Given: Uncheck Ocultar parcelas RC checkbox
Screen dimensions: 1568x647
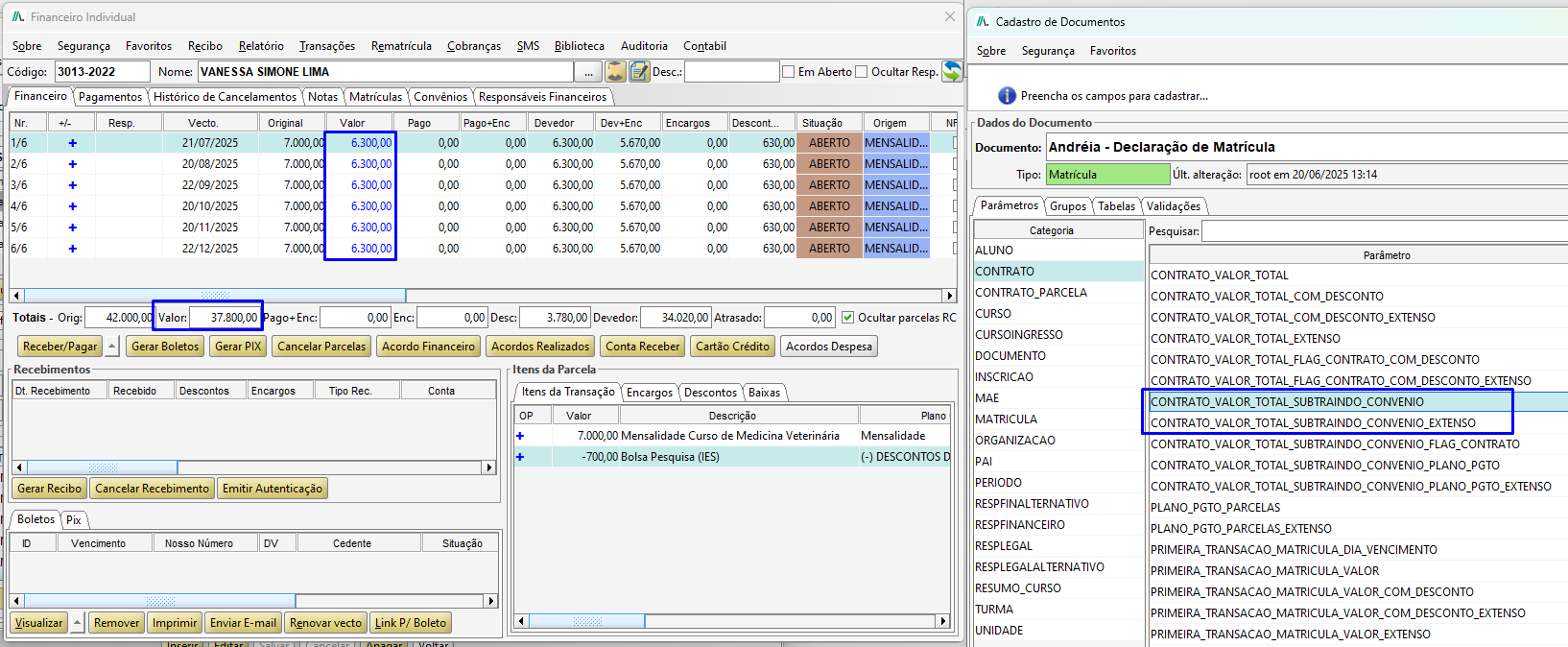Looking at the screenshot, I should point(847,318).
